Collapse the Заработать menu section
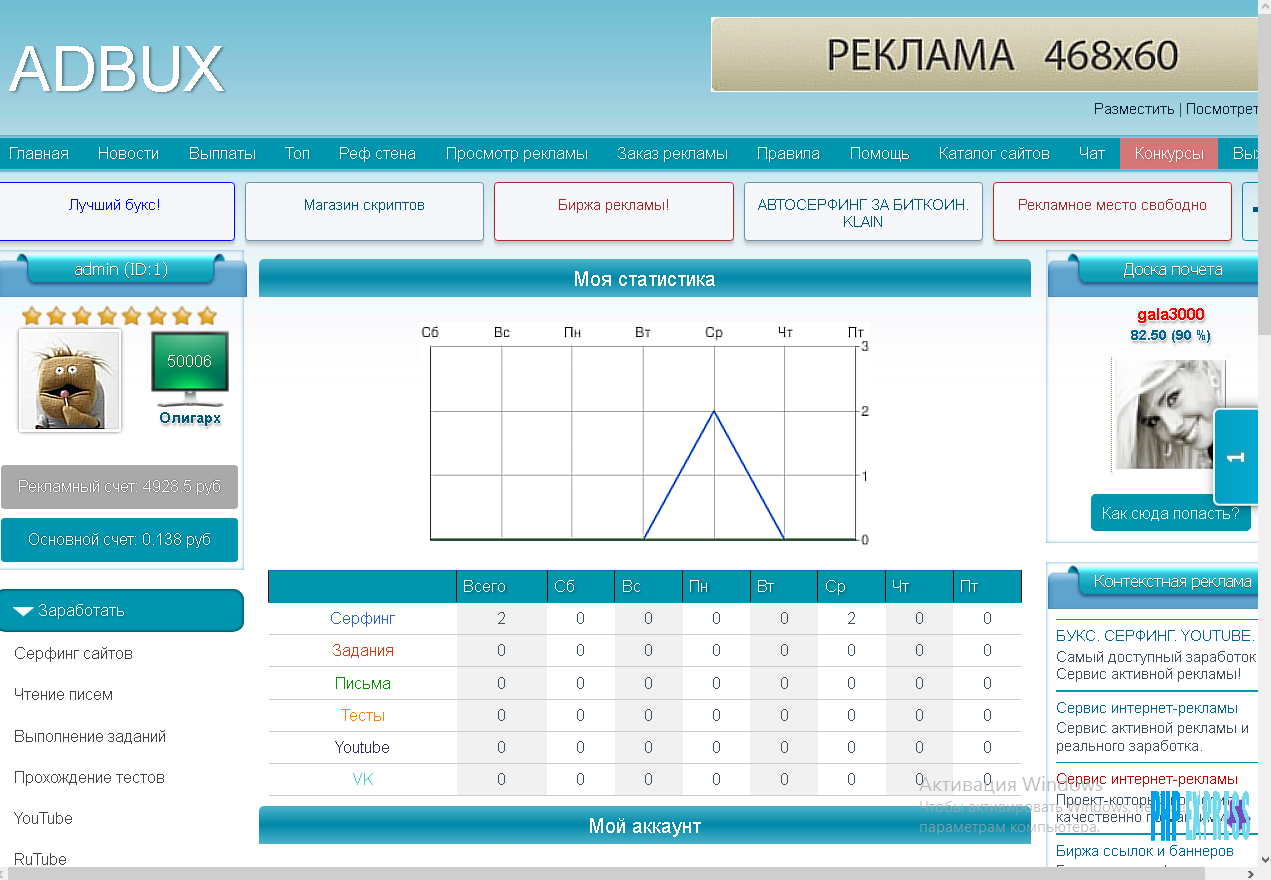 121,610
